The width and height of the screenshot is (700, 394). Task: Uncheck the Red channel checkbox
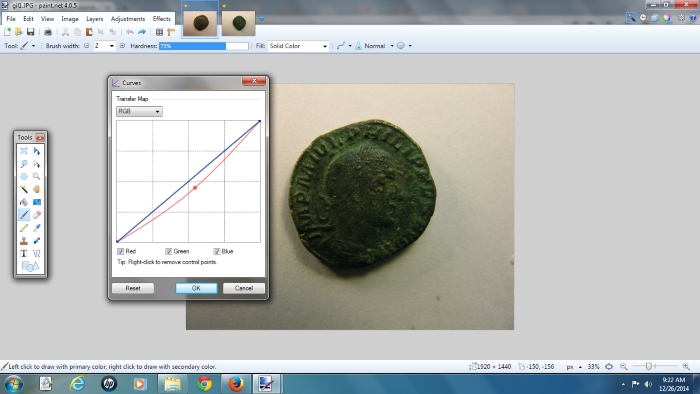[x=121, y=251]
